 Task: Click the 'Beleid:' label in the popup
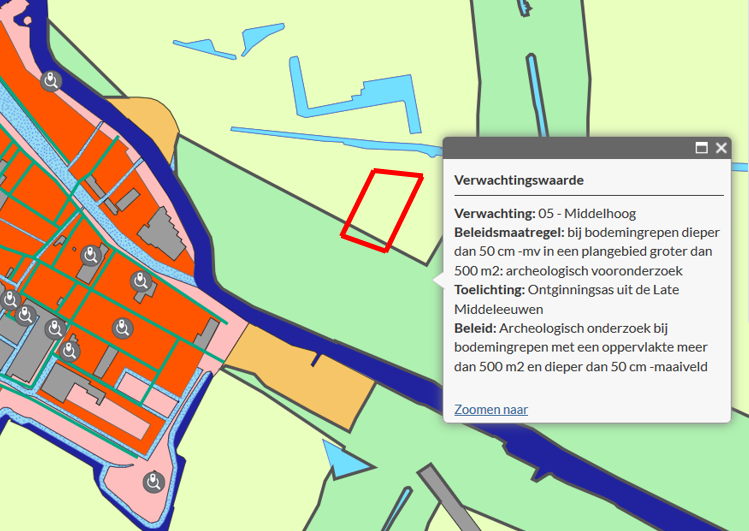coord(475,329)
